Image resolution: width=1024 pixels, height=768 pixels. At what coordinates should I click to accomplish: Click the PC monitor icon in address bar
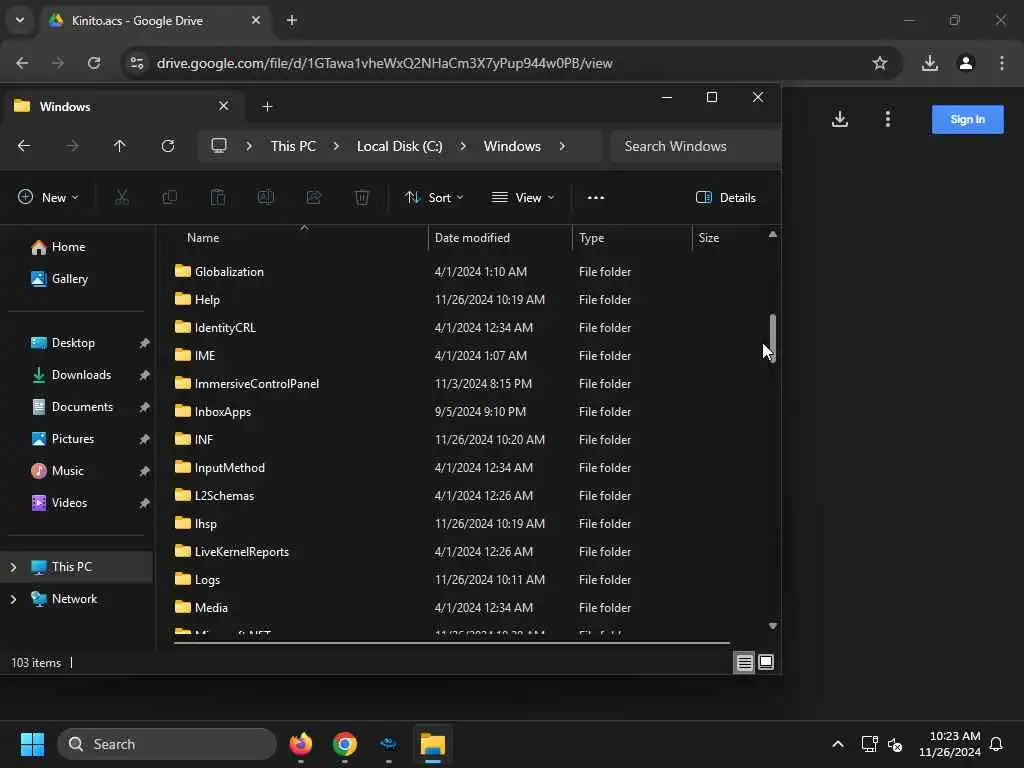219,146
